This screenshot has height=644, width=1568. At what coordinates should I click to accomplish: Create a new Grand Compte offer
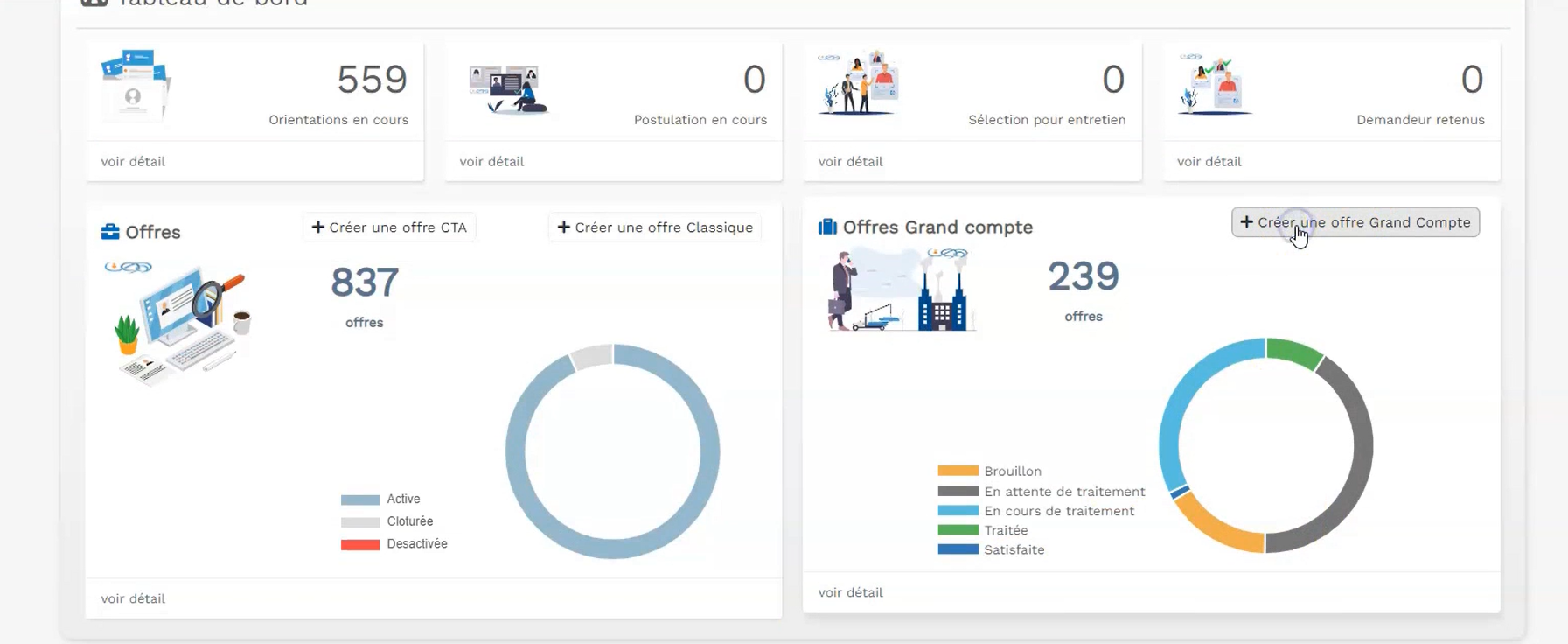click(1355, 222)
